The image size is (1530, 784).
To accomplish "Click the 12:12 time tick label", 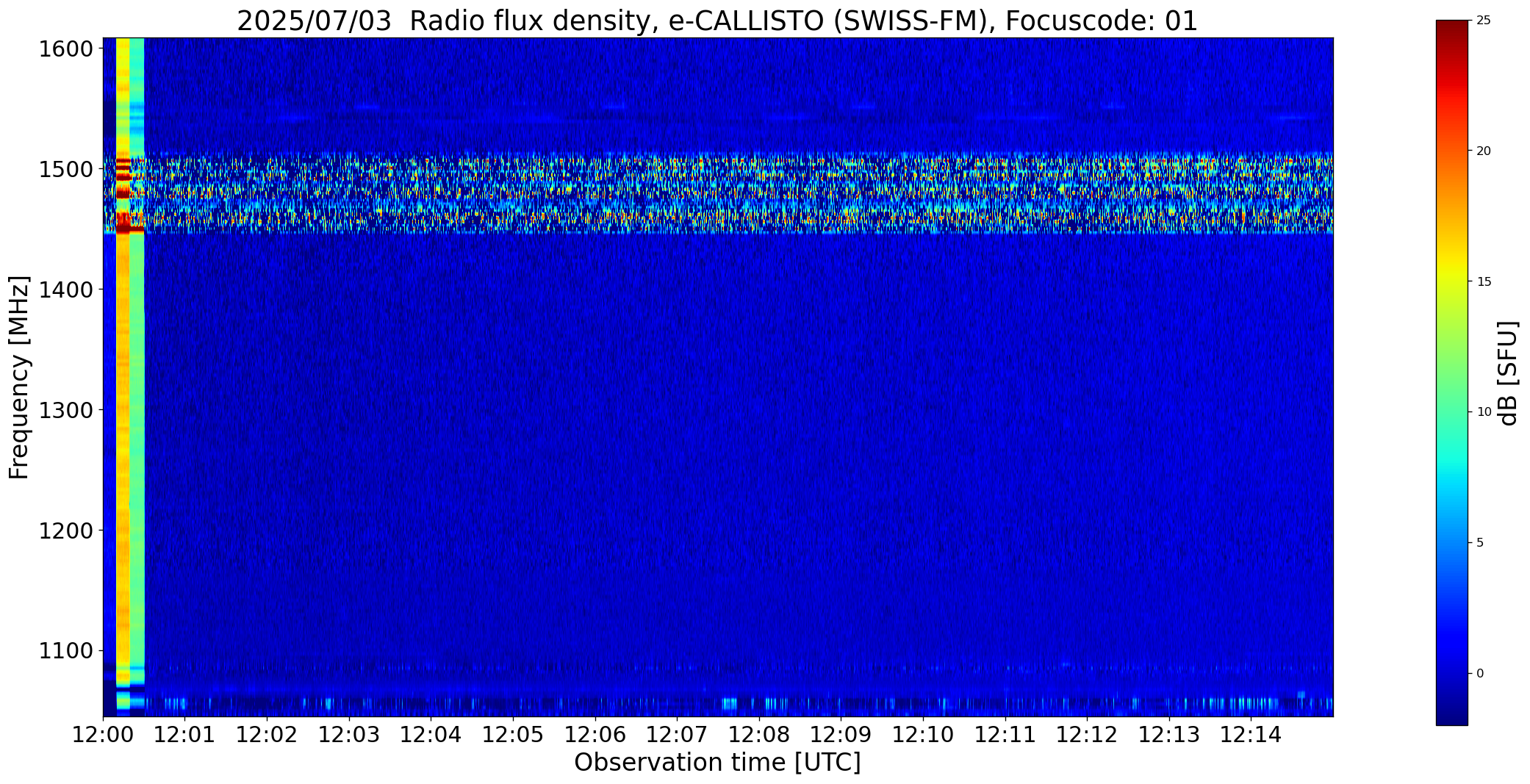I will click(1087, 734).
